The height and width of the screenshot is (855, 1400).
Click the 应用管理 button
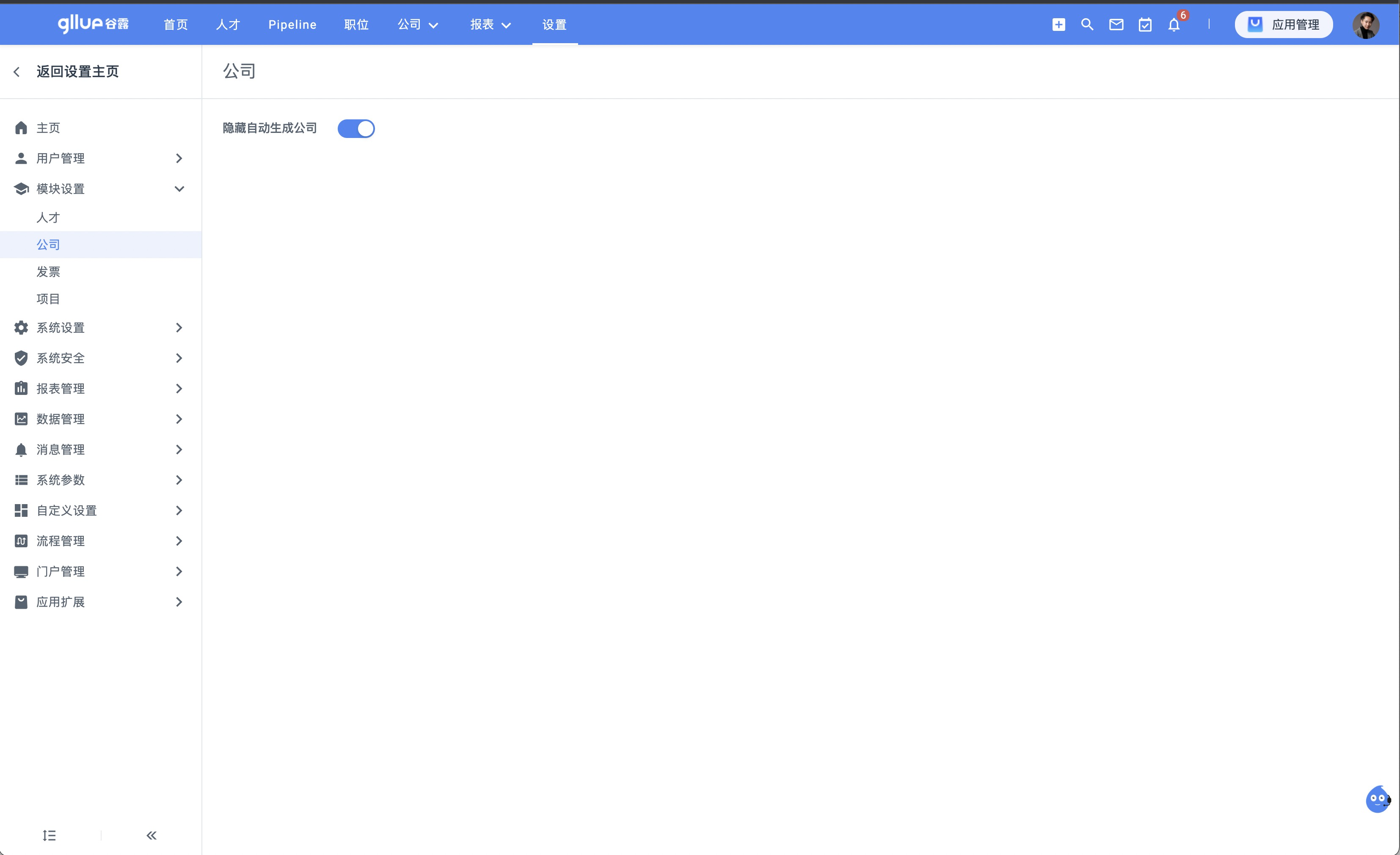(1284, 25)
